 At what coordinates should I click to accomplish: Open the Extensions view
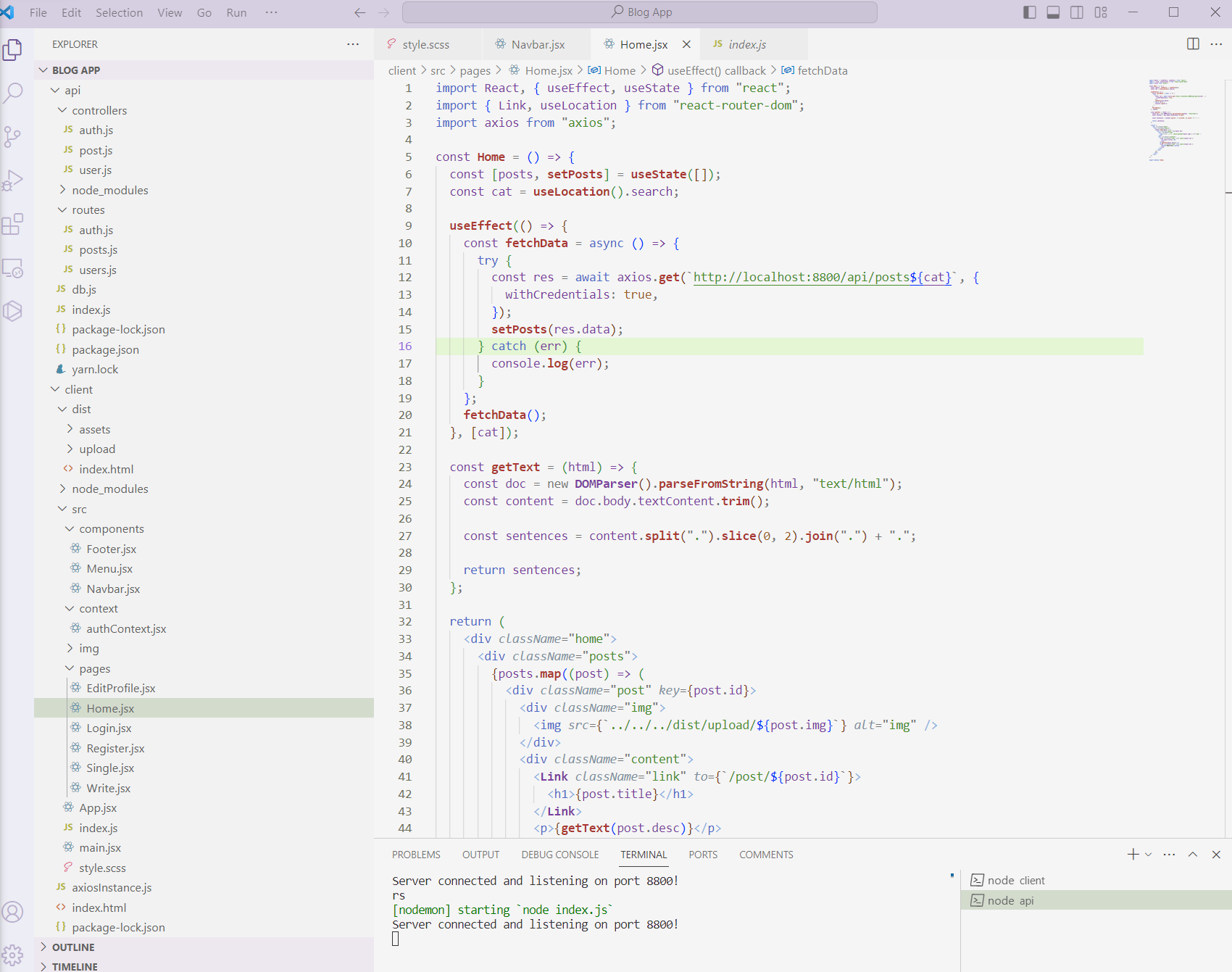[x=13, y=224]
